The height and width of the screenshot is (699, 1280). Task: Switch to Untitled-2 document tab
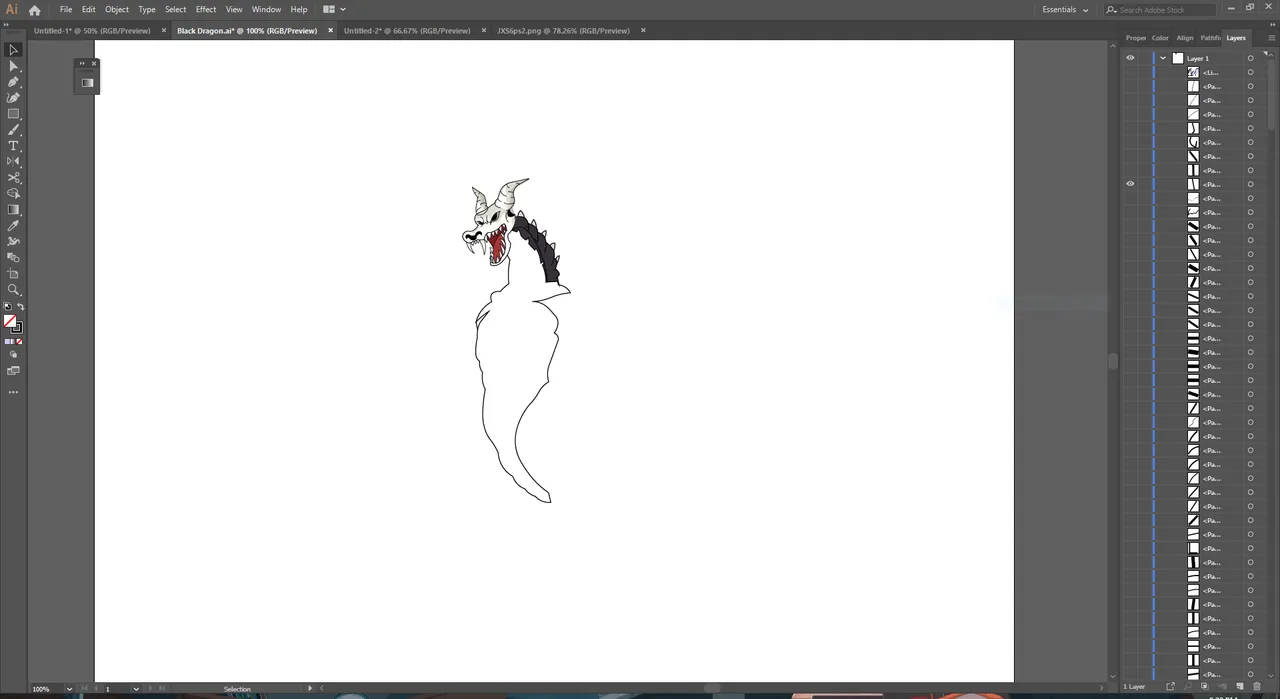pos(407,31)
